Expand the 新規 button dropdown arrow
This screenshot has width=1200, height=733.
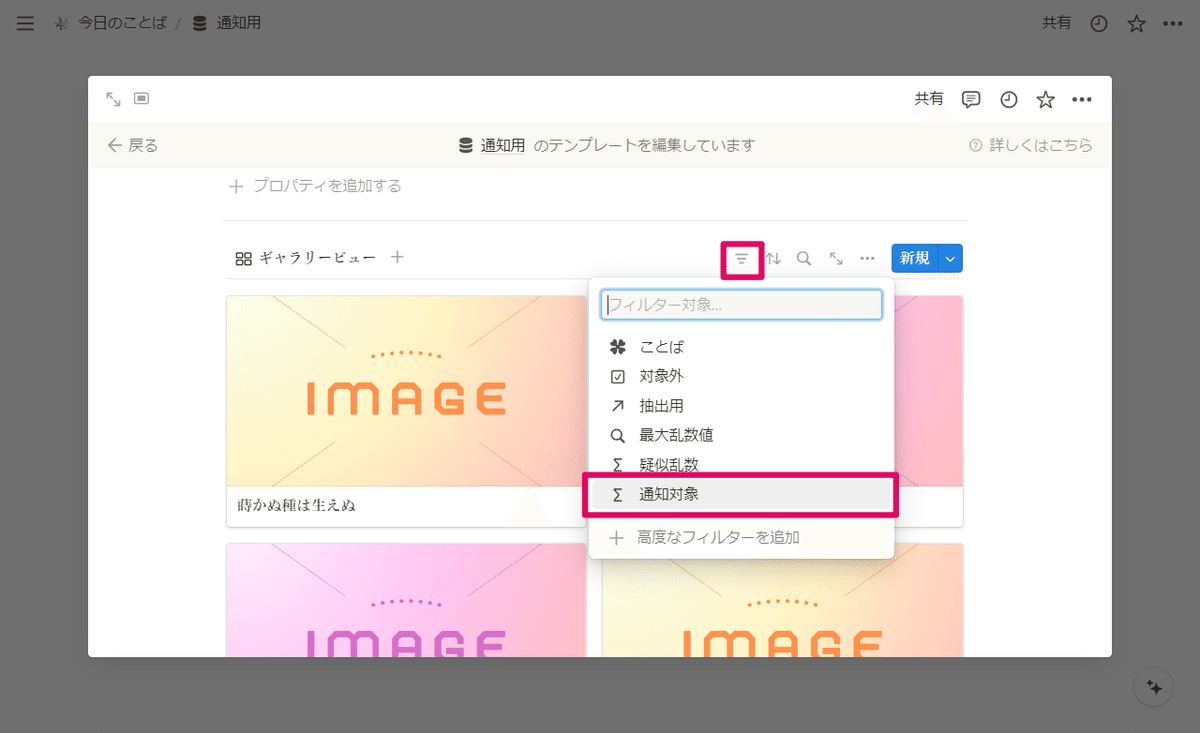(950, 258)
